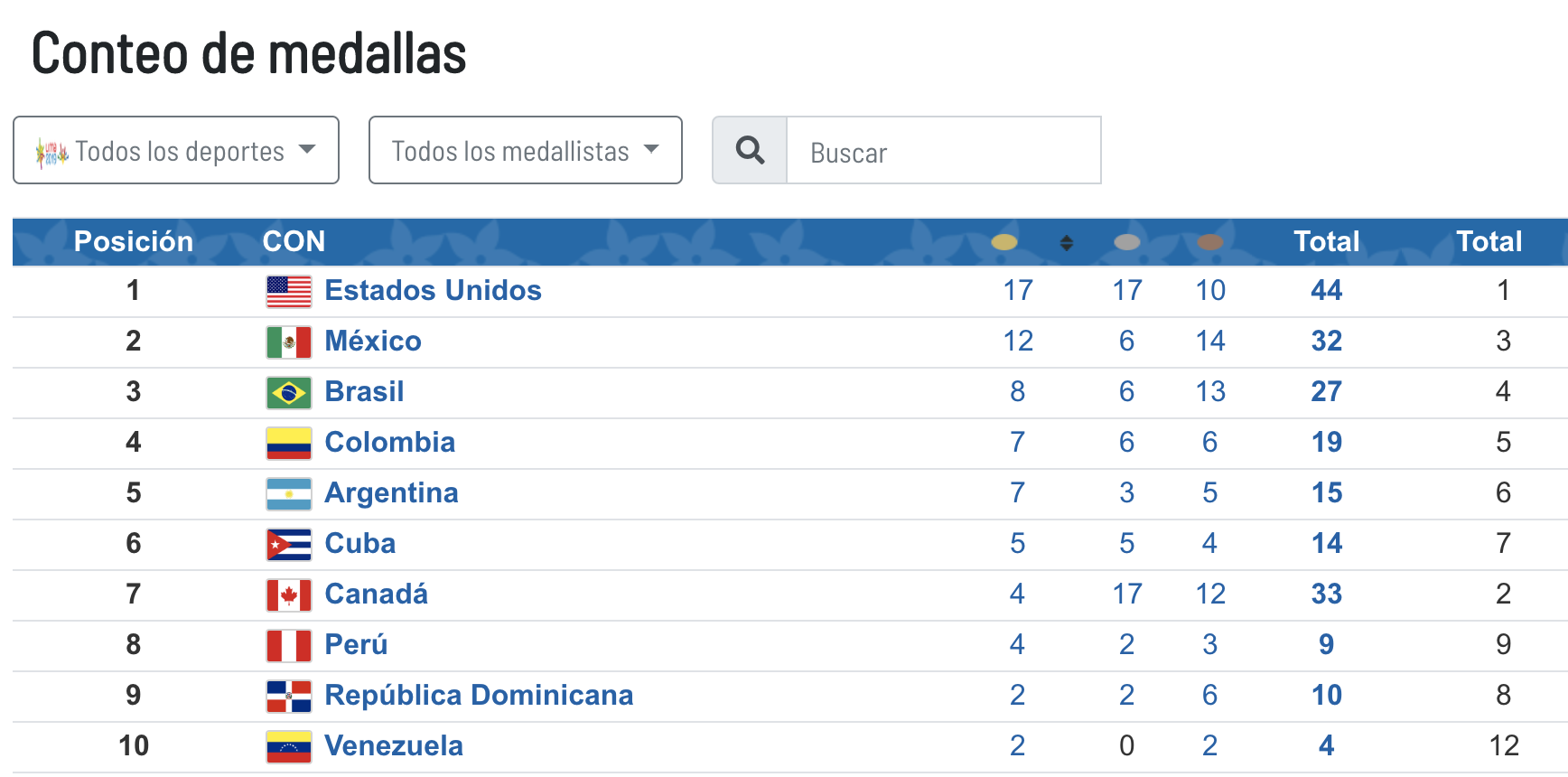The width and height of the screenshot is (1568, 777).
Task: Toggle the gold column sort arrows
Action: (1067, 242)
